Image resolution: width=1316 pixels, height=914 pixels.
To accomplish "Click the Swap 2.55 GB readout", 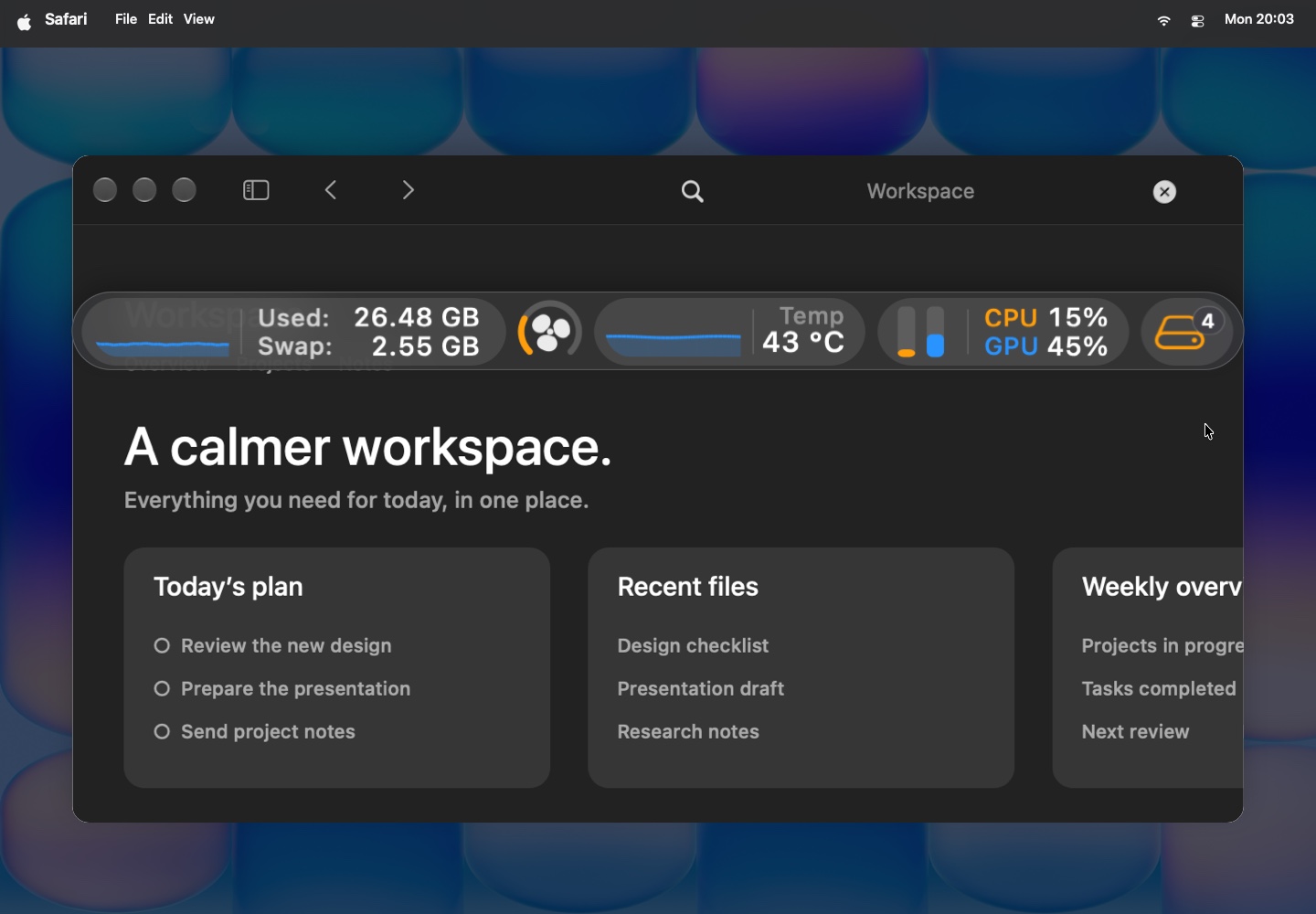I will click(369, 346).
